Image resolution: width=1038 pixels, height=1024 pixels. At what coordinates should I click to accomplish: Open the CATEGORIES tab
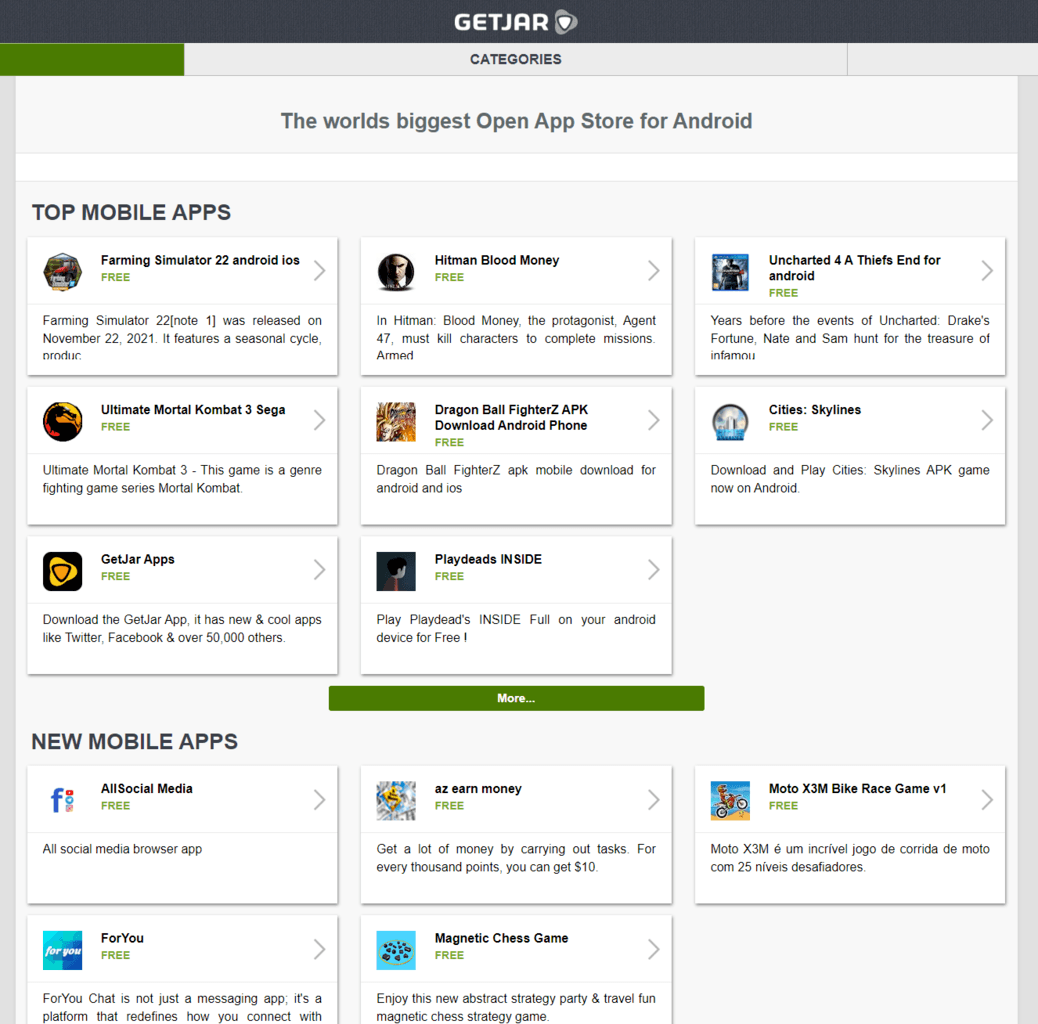515,59
